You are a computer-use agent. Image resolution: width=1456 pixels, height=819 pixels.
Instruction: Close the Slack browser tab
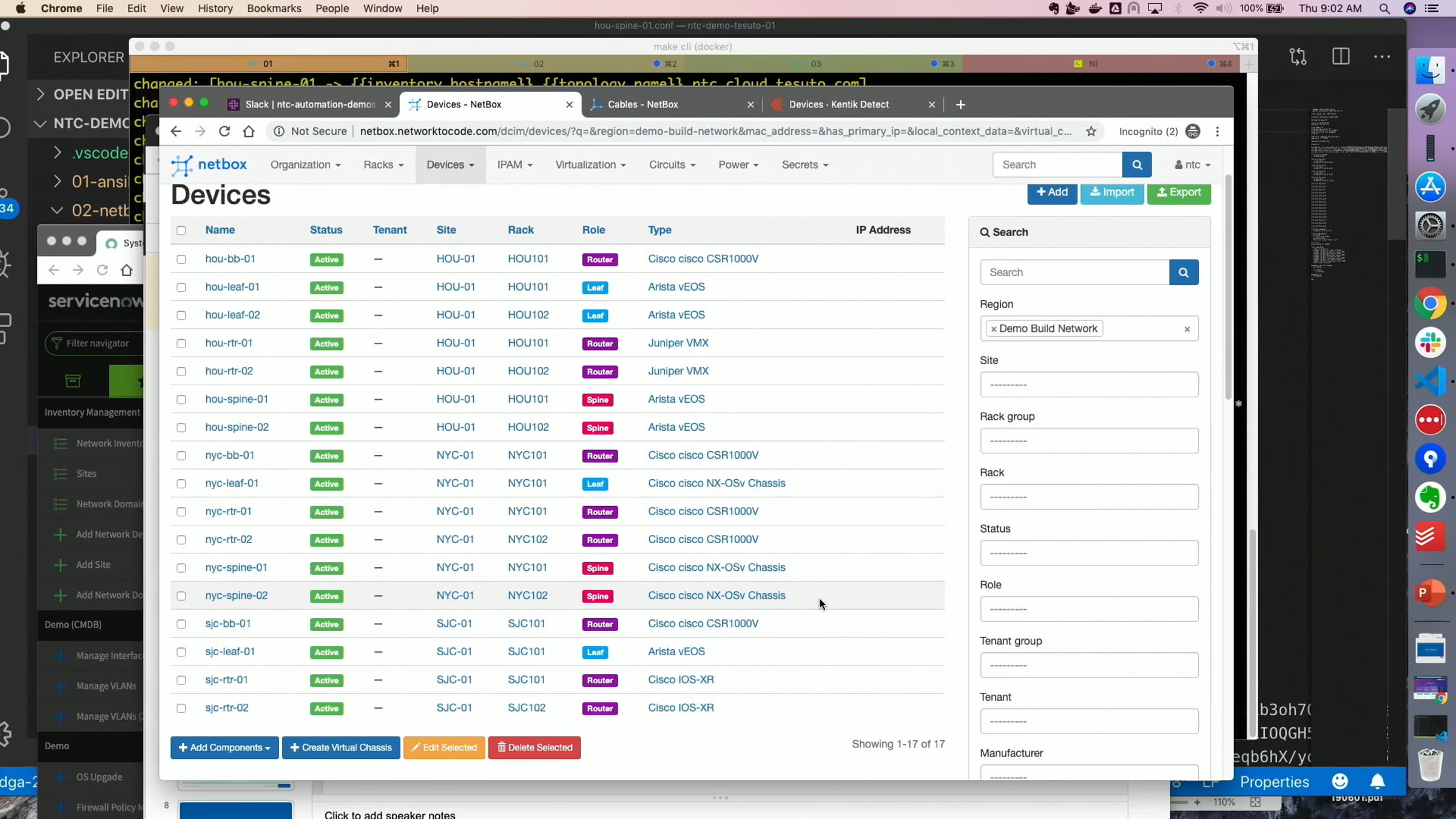point(388,104)
